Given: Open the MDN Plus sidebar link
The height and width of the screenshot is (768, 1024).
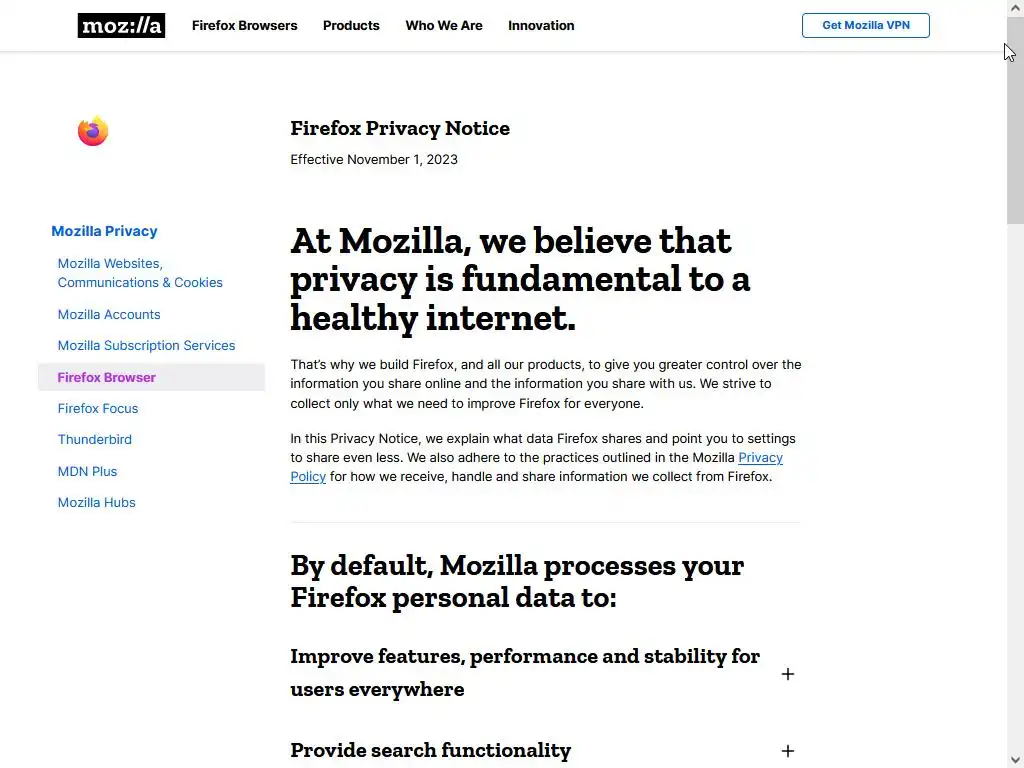Looking at the screenshot, I should click(x=87, y=471).
